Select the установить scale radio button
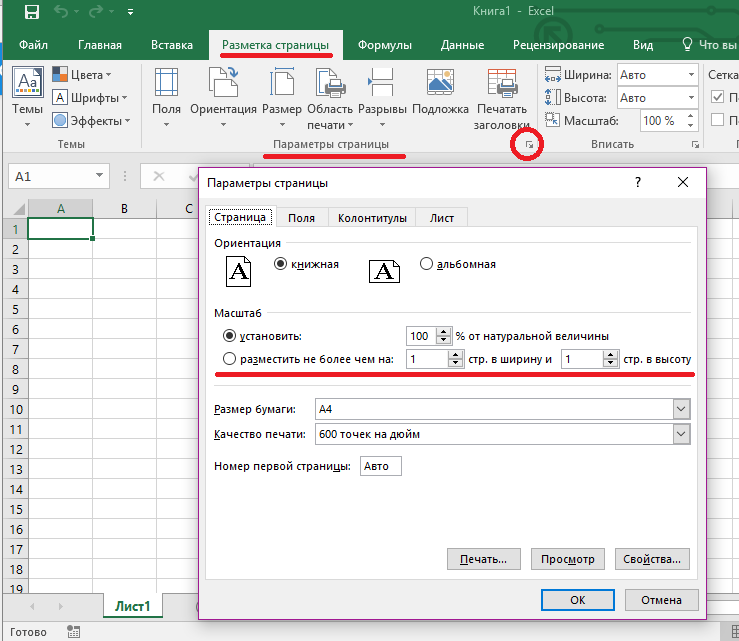 pyautogui.click(x=229, y=336)
